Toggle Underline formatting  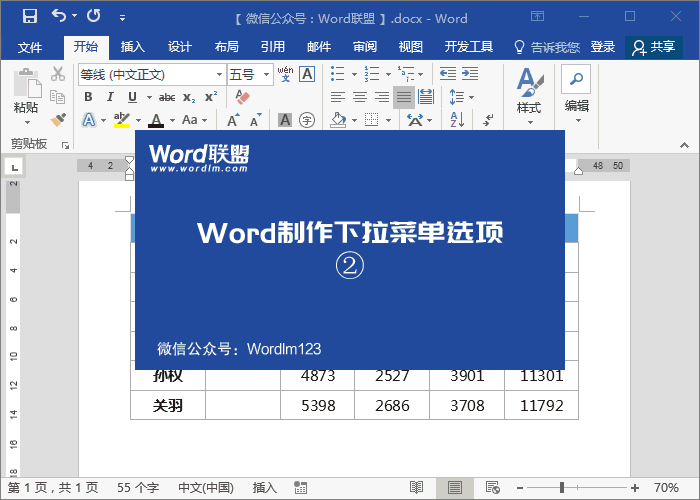(x=132, y=97)
